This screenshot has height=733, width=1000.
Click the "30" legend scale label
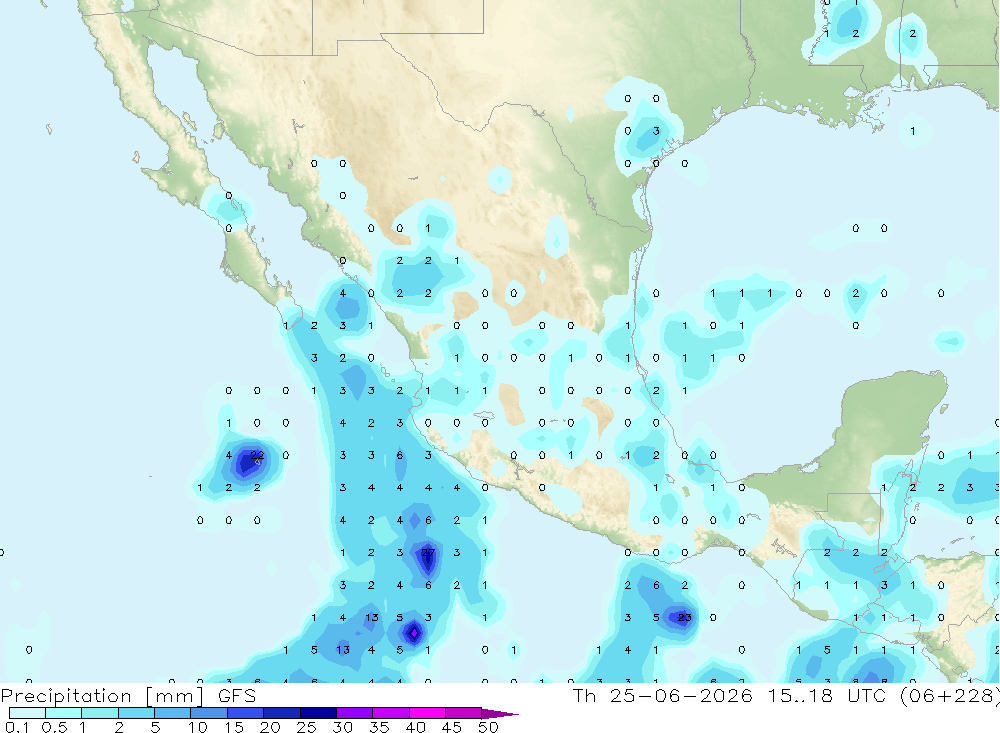[342, 727]
